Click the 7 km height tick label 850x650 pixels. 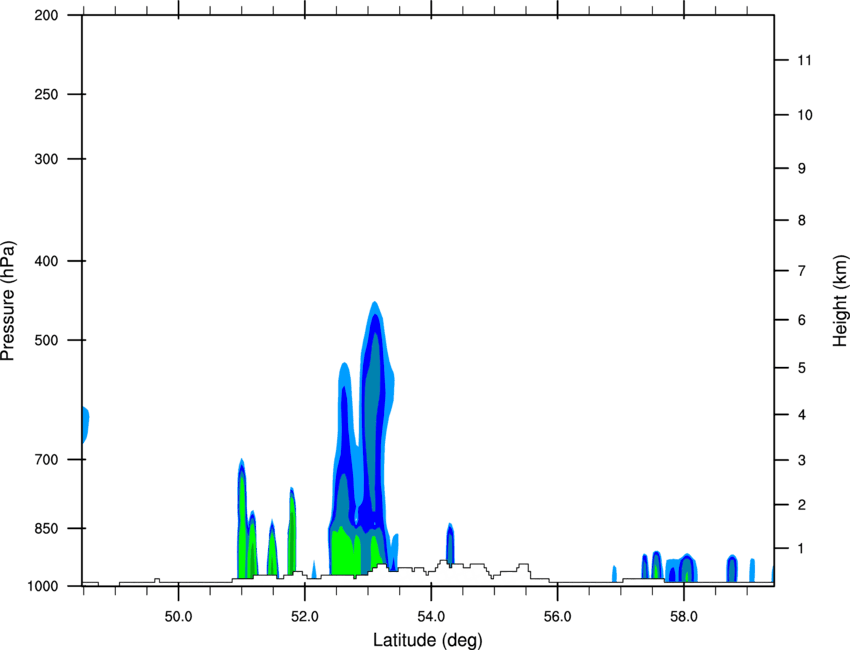(x=802, y=271)
